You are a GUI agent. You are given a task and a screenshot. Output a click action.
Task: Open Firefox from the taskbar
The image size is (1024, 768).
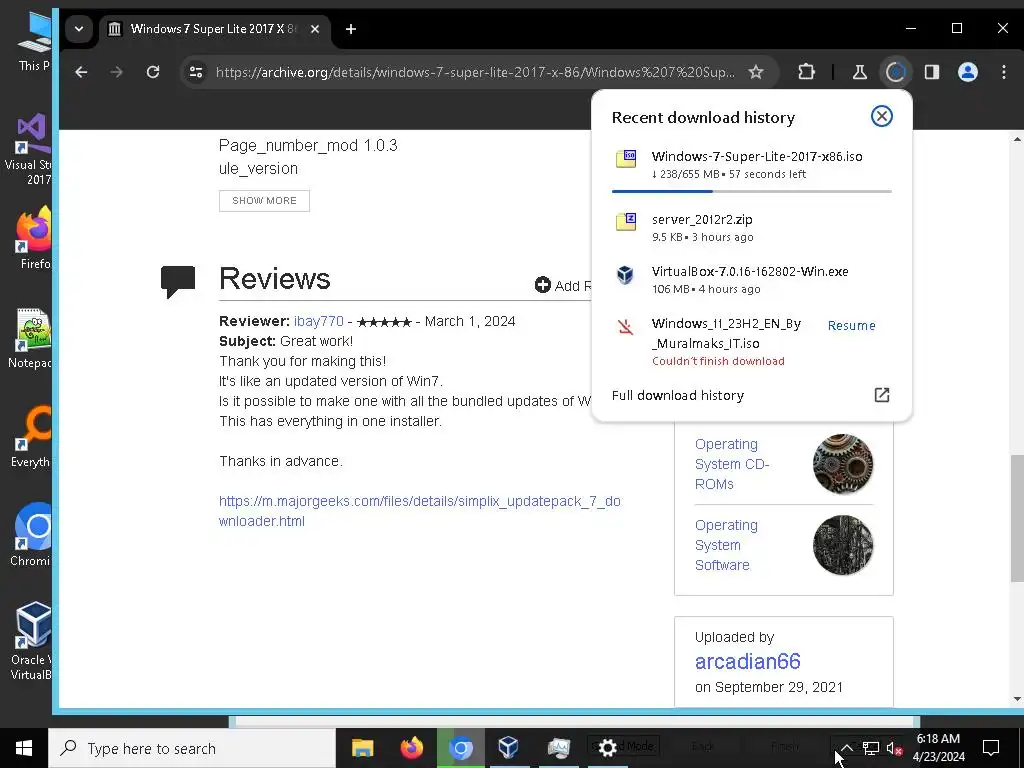pos(411,748)
